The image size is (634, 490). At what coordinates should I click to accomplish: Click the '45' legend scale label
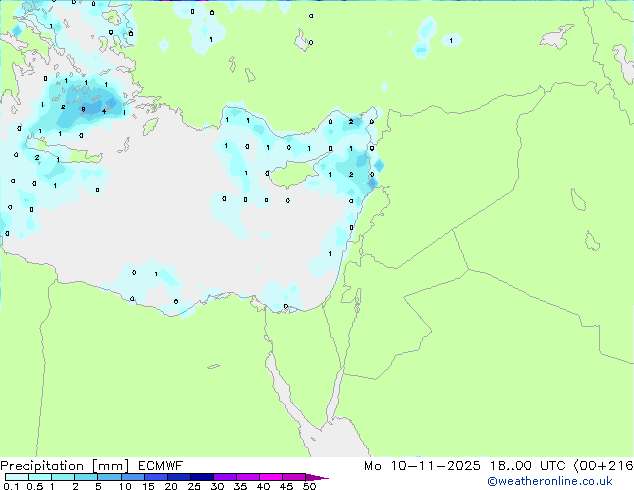pos(286,486)
